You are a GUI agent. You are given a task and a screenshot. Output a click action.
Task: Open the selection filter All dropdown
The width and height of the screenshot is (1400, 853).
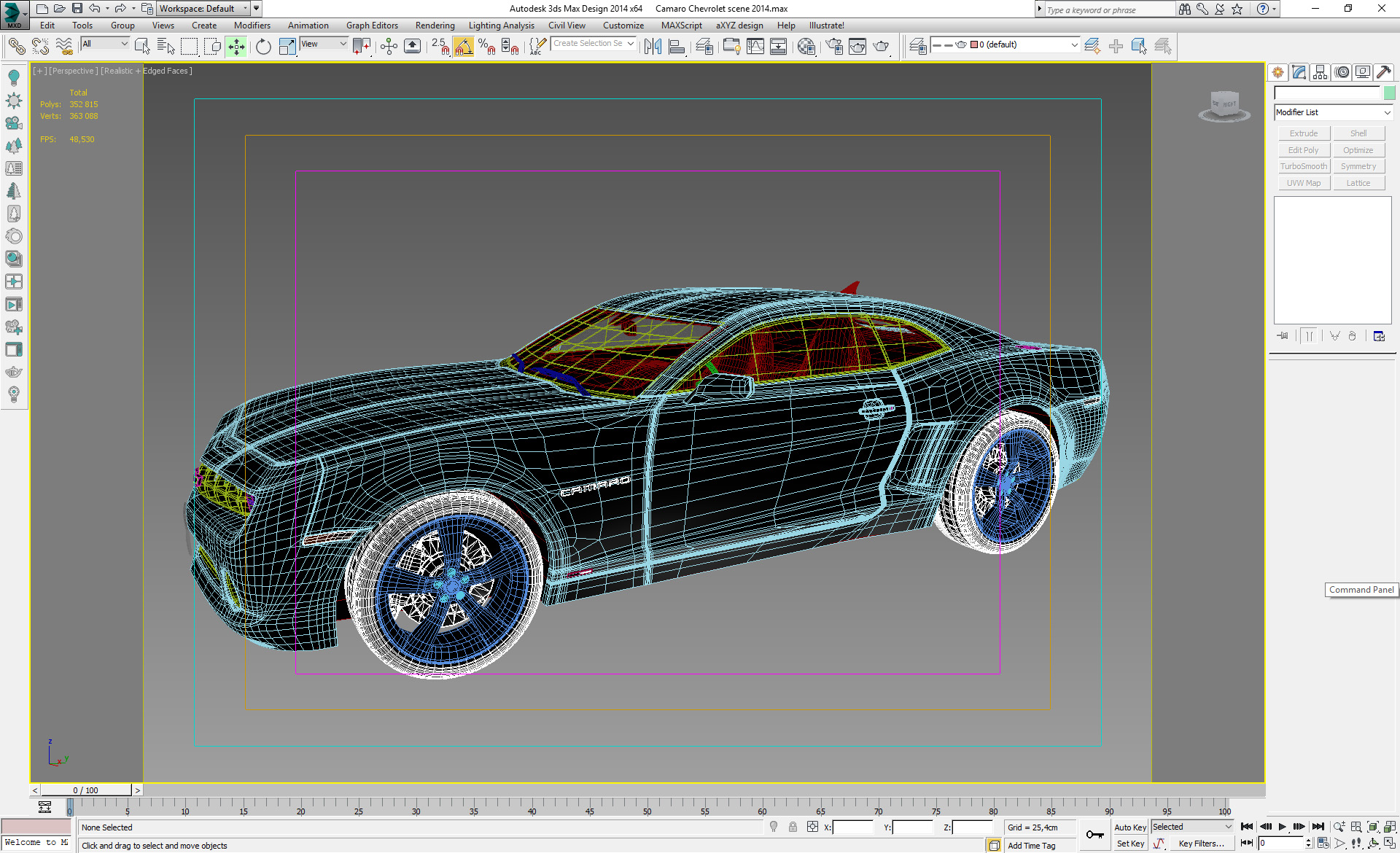105,44
